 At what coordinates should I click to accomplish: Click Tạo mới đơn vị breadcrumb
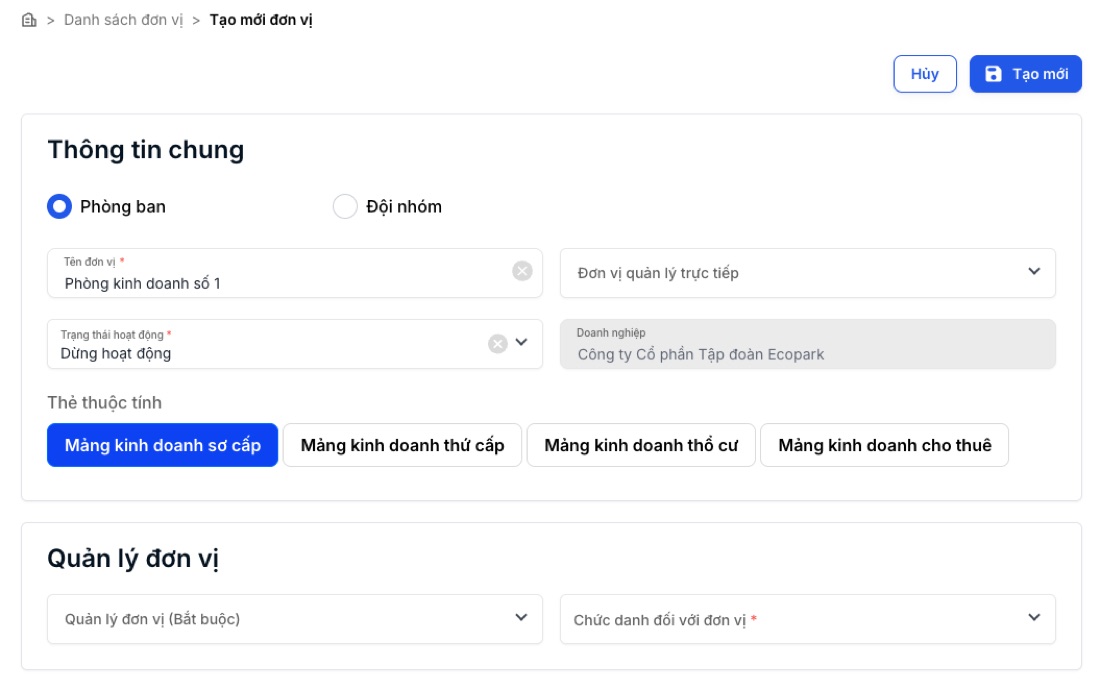click(x=261, y=20)
